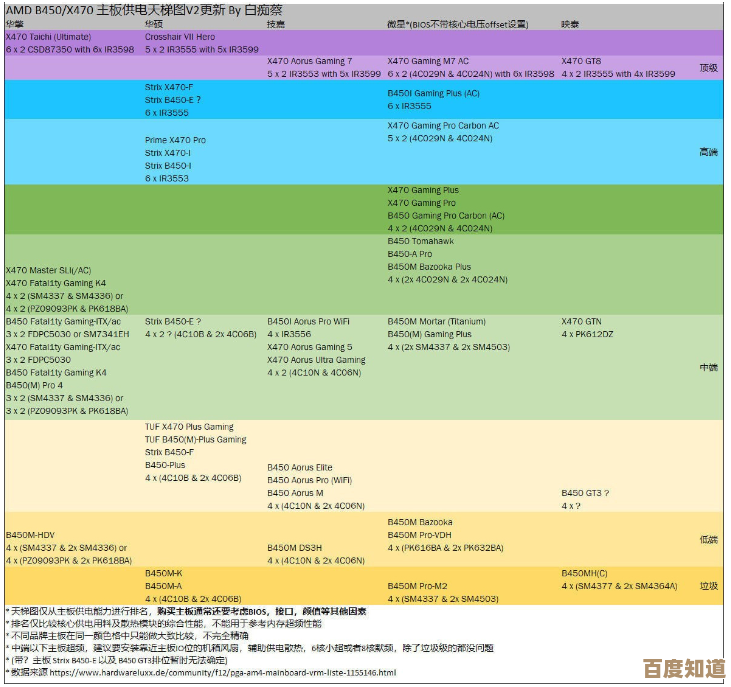The image size is (731, 687).
Task: Click the 百度知道 watermark logo
Action: (684, 666)
